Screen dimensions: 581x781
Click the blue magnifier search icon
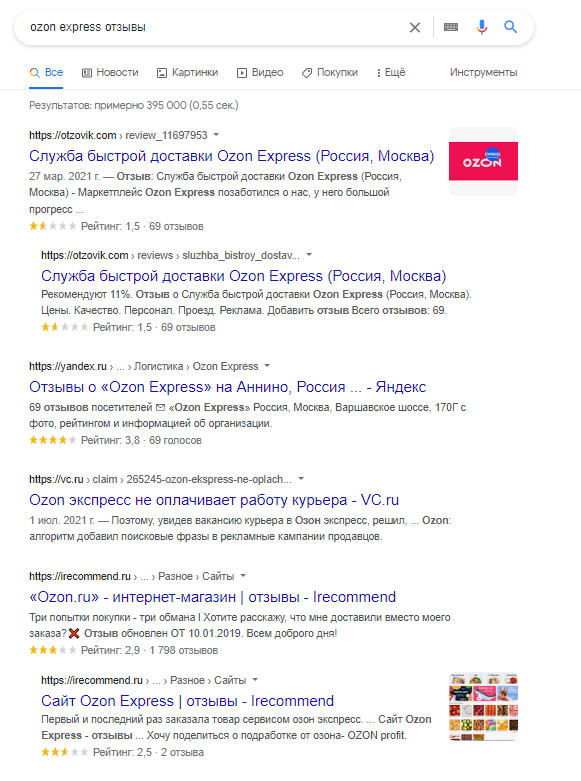pyautogui.click(x=510, y=27)
